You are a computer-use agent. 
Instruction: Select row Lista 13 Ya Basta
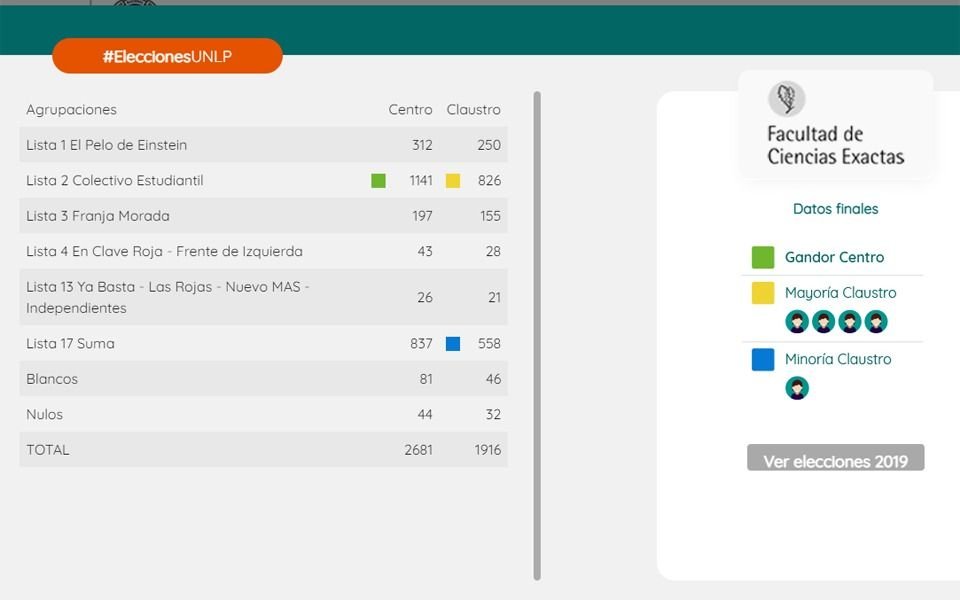[263, 298]
